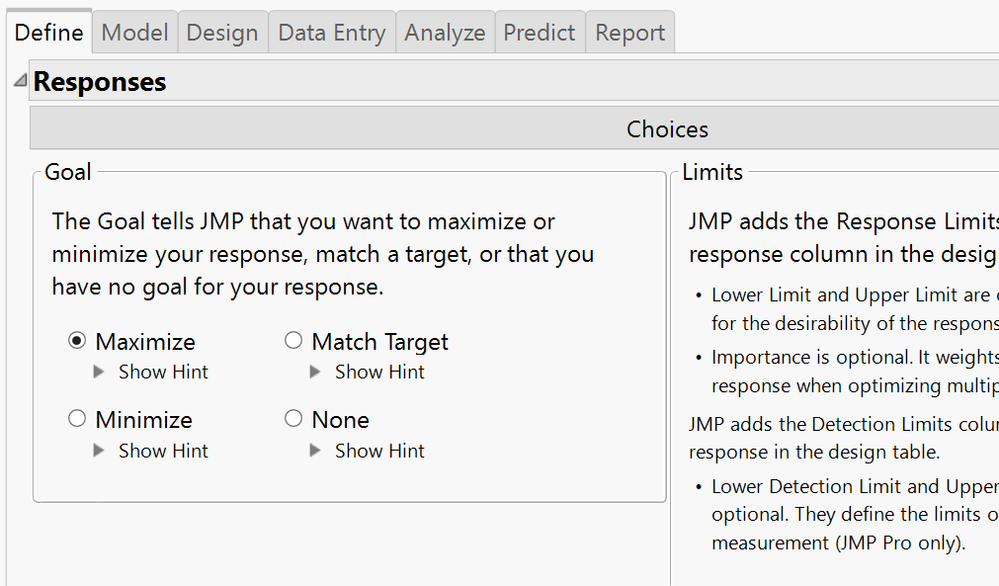This screenshot has width=999, height=586.
Task: Expand Show Hint under Maximize
Action: pos(162,371)
